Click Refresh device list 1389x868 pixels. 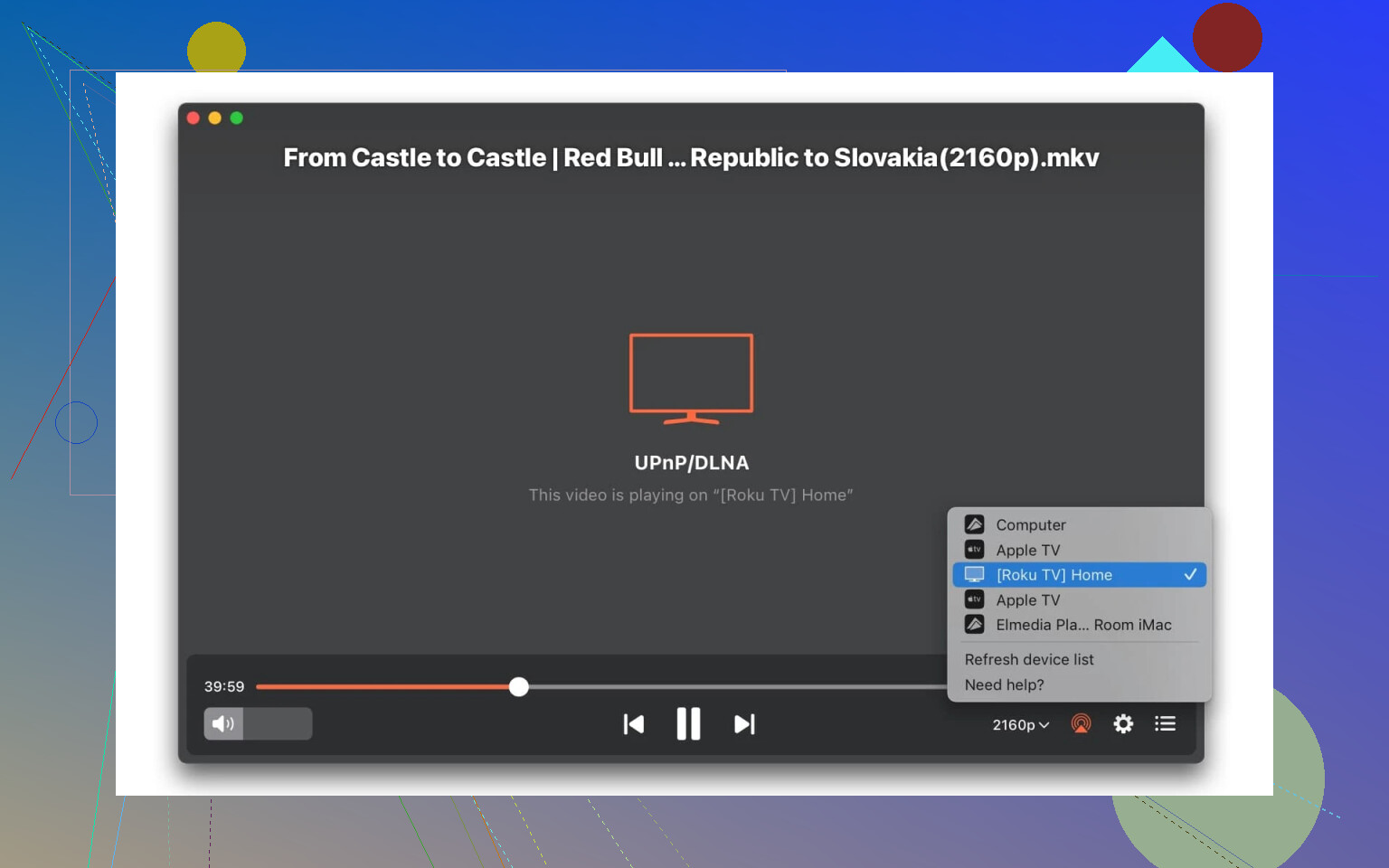point(1029,659)
